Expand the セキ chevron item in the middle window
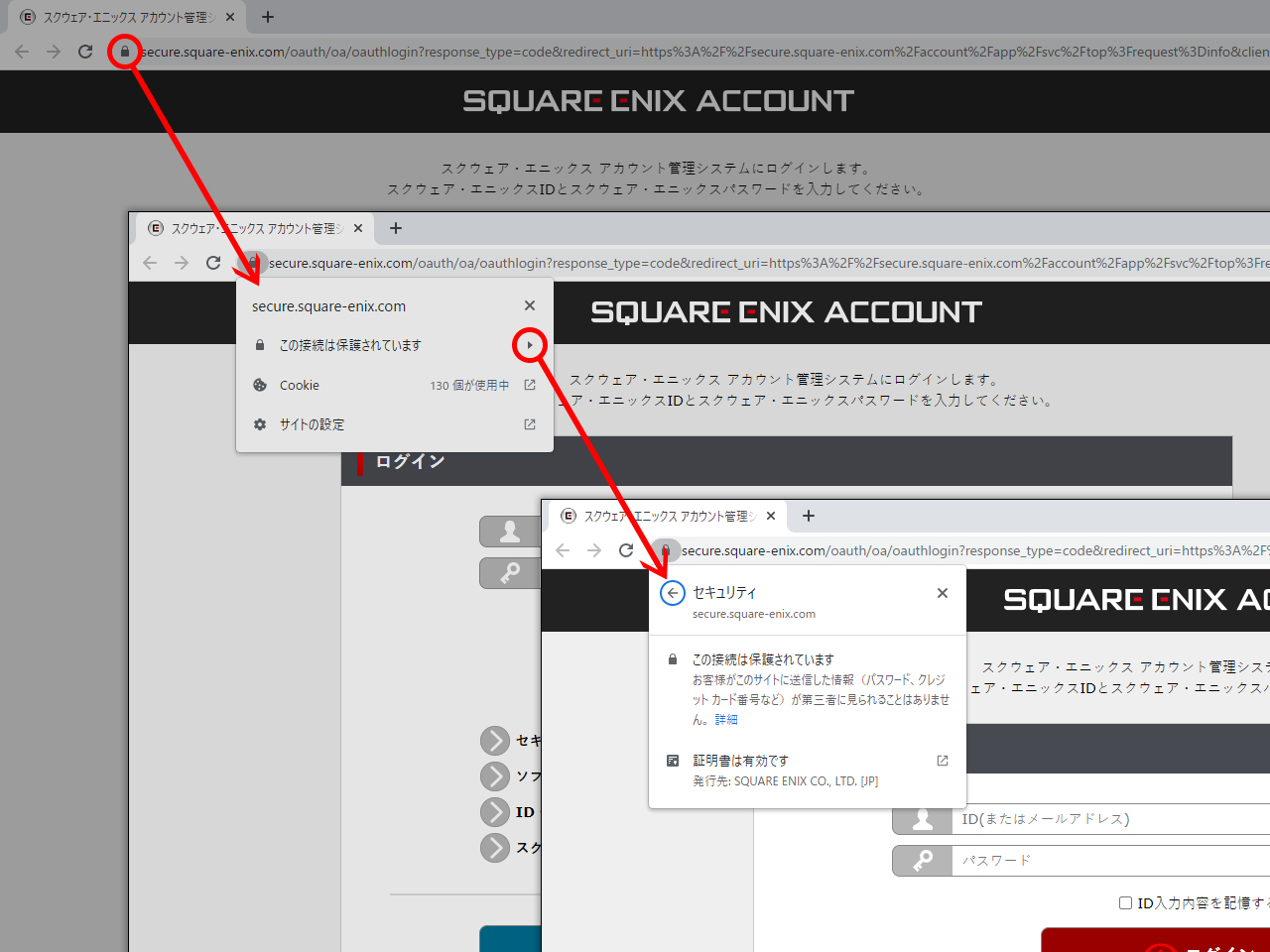1270x952 pixels. (495, 741)
